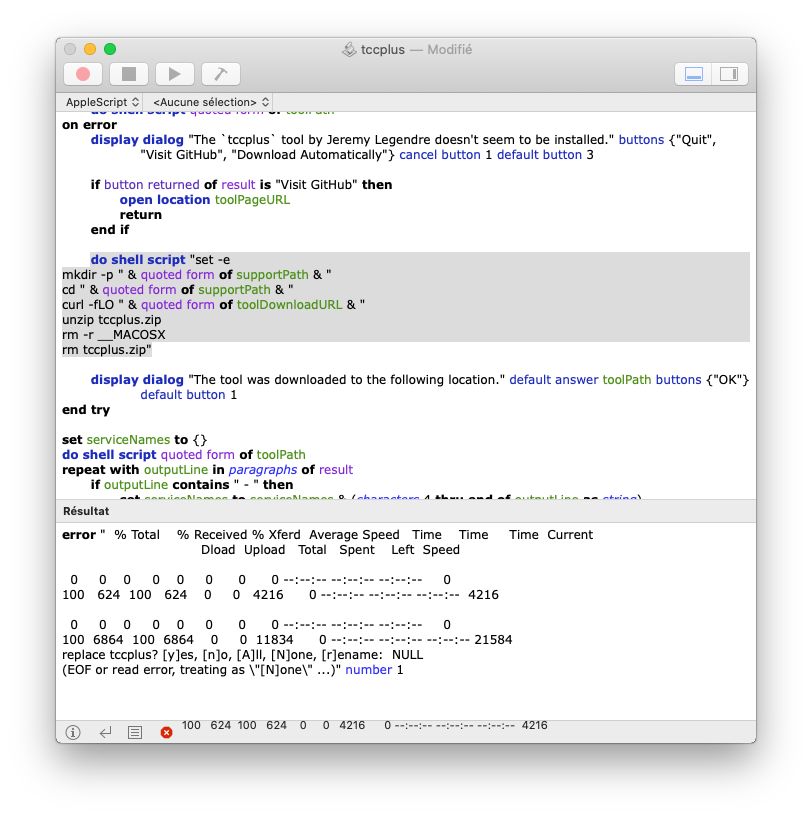Compile the script with the hammer button
The image size is (812, 817).
point(220,74)
